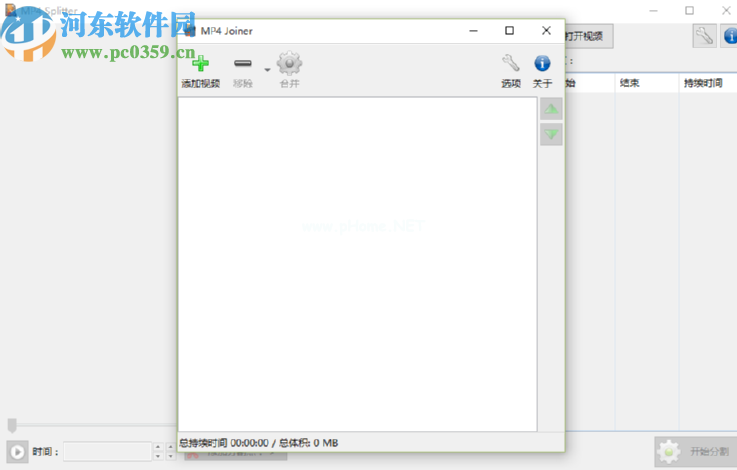Click the video position slider handle
The height and width of the screenshot is (470, 737).
coord(12,425)
